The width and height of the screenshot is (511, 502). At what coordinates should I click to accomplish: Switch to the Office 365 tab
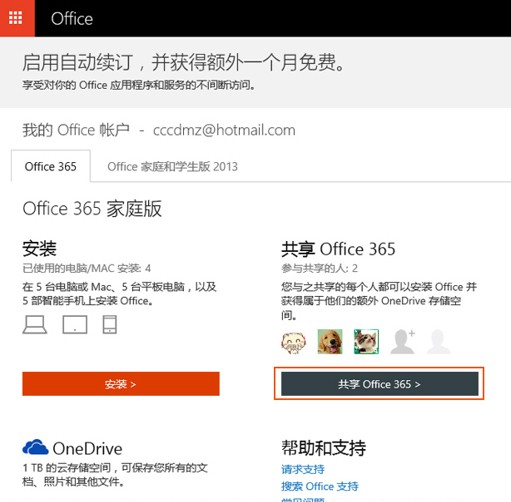pyautogui.click(x=51, y=166)
